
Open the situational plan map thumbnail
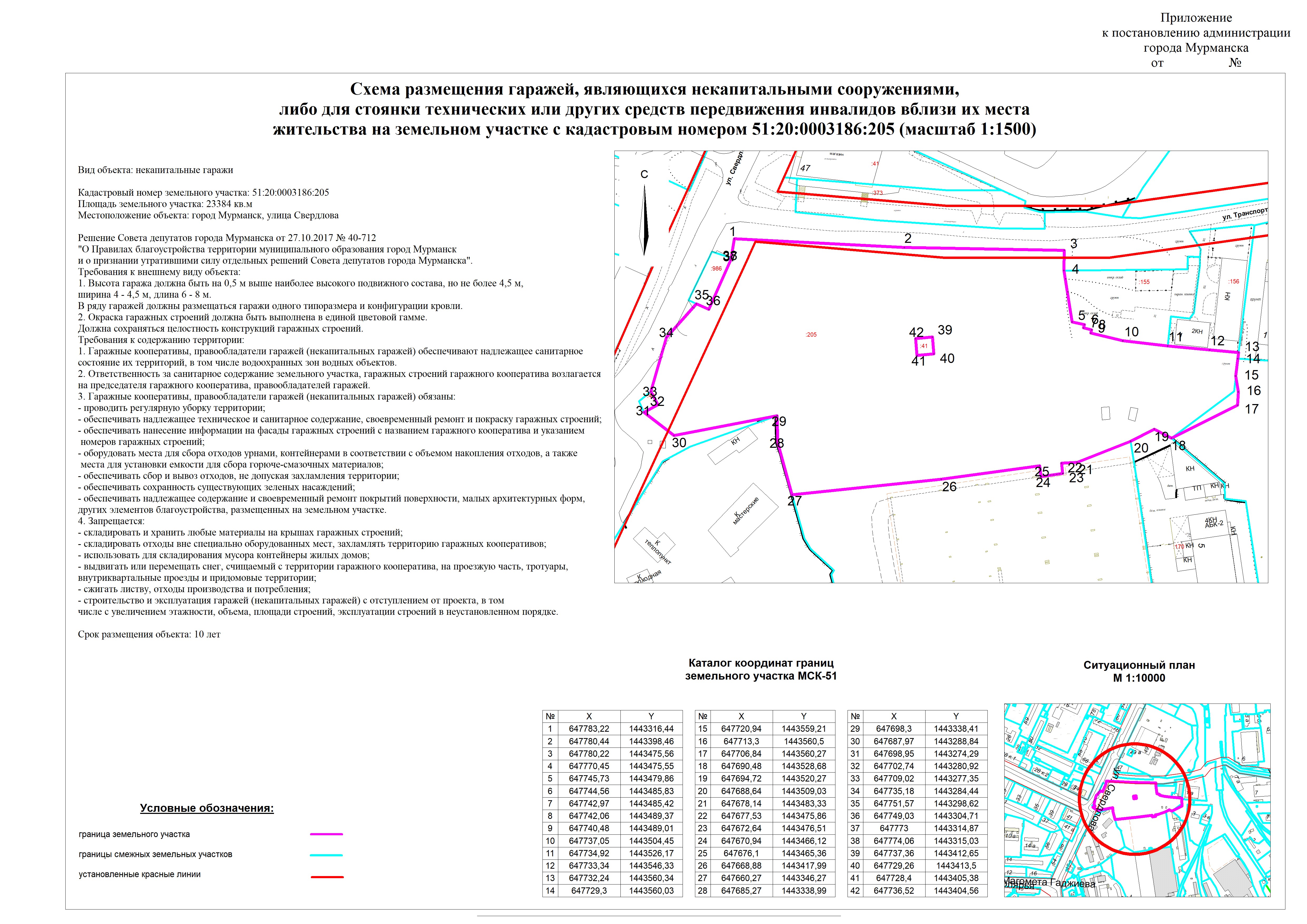point(1137,800)
